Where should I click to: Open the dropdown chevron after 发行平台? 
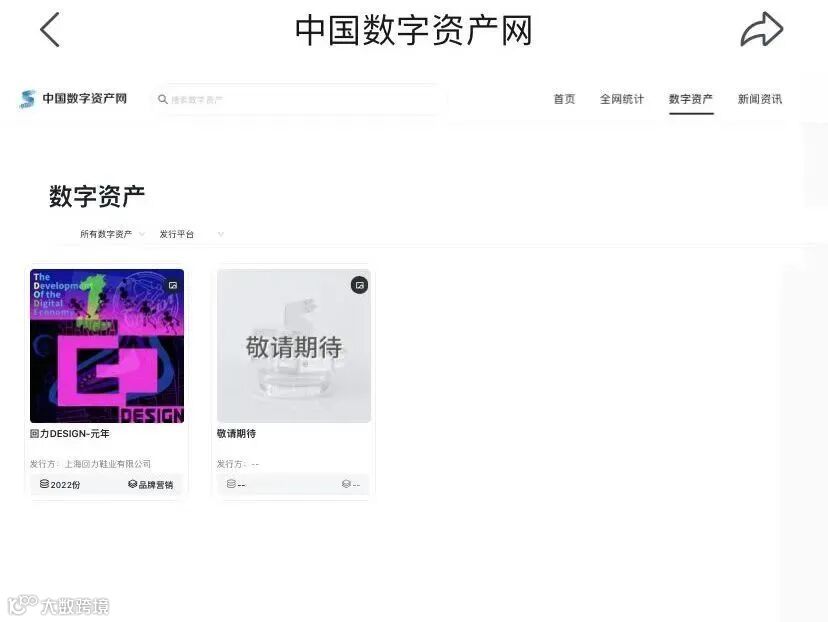(221, 234)
